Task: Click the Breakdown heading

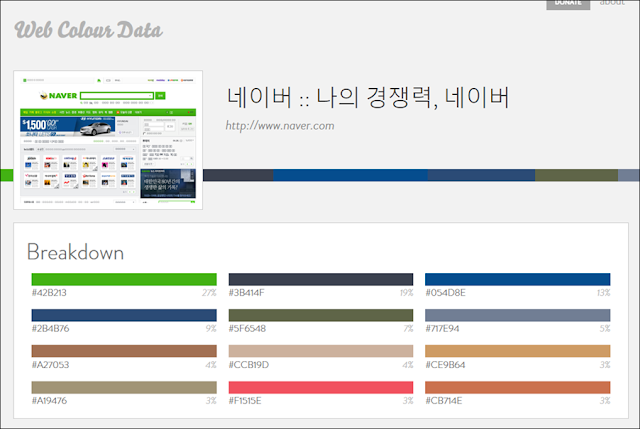Action: 75,252
